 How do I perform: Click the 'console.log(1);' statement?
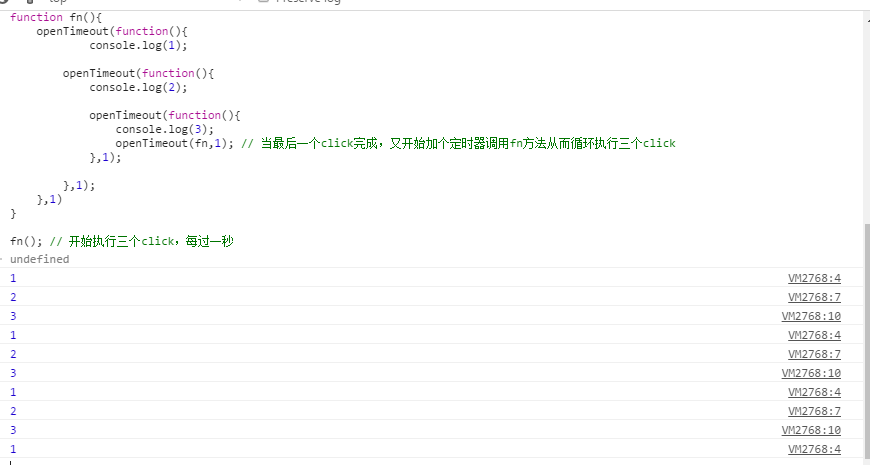point(139,46)
